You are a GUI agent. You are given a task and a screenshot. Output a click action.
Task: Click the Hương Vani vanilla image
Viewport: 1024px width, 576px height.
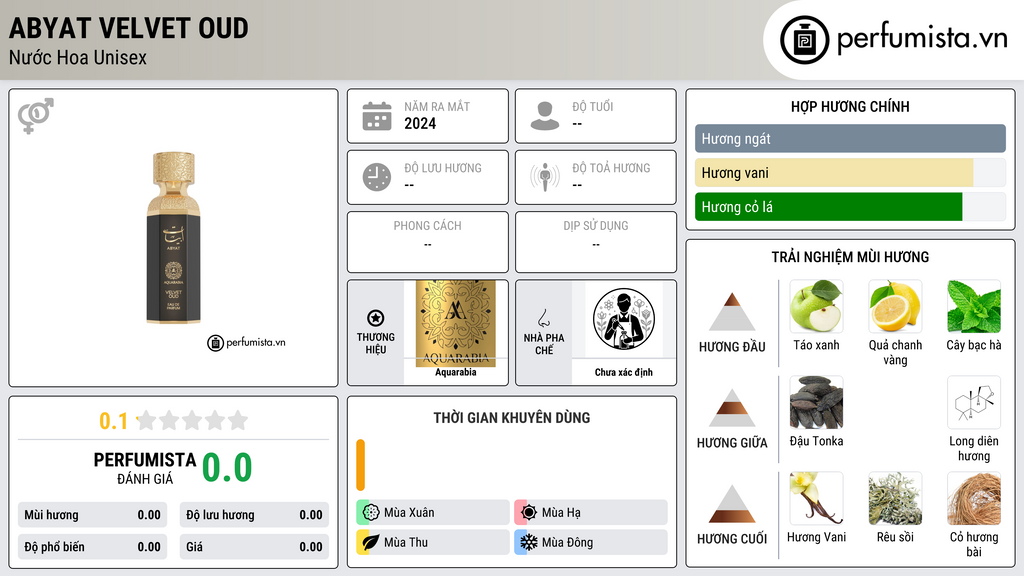pos(816,498)
